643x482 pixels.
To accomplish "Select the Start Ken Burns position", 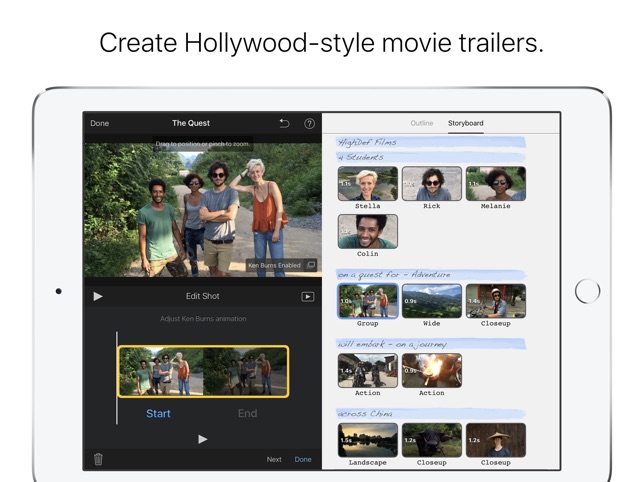I will [x=158, y=413].
